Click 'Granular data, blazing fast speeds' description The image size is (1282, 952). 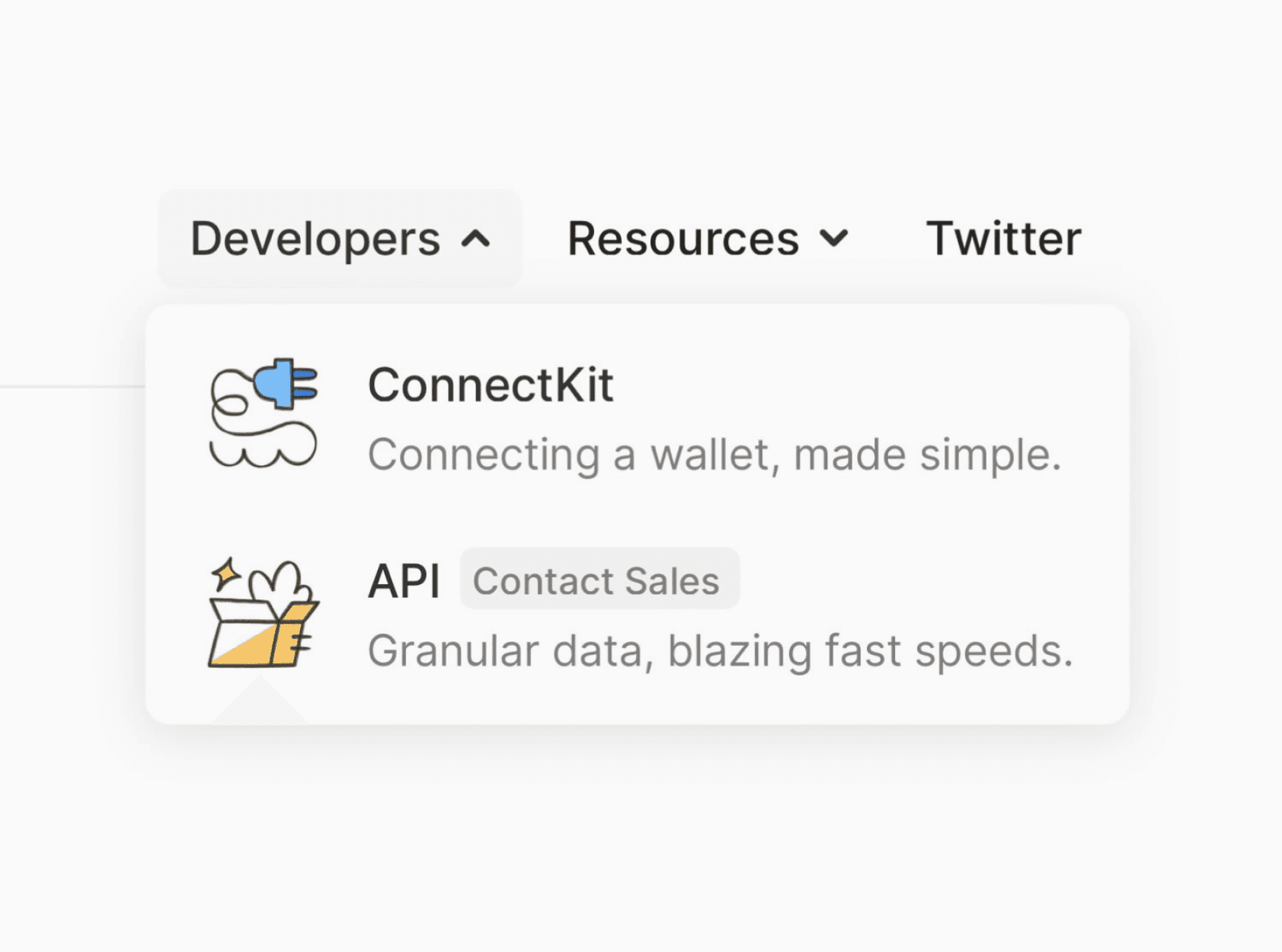coord(721,651)
